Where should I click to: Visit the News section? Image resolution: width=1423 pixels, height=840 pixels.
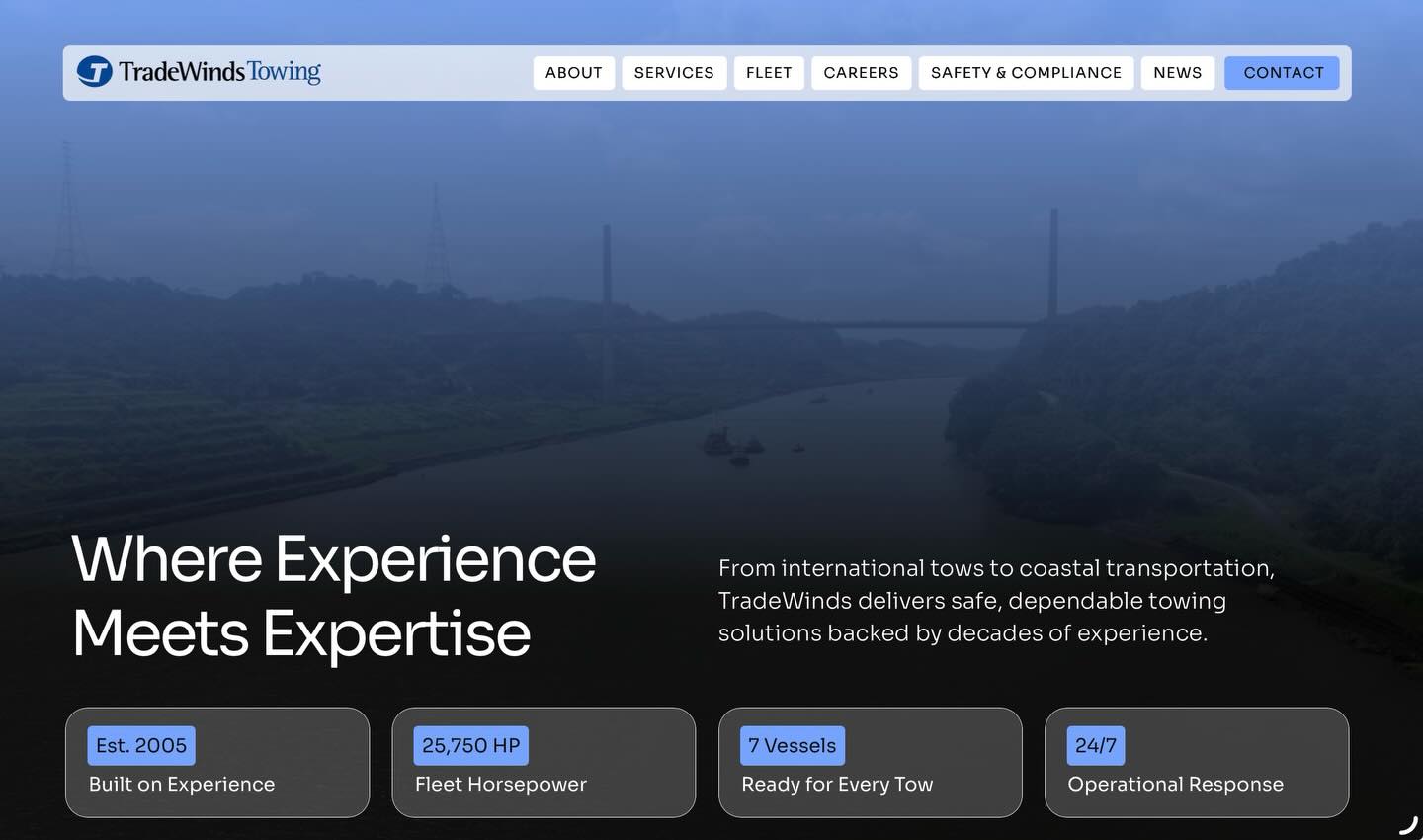(1178, 73)
